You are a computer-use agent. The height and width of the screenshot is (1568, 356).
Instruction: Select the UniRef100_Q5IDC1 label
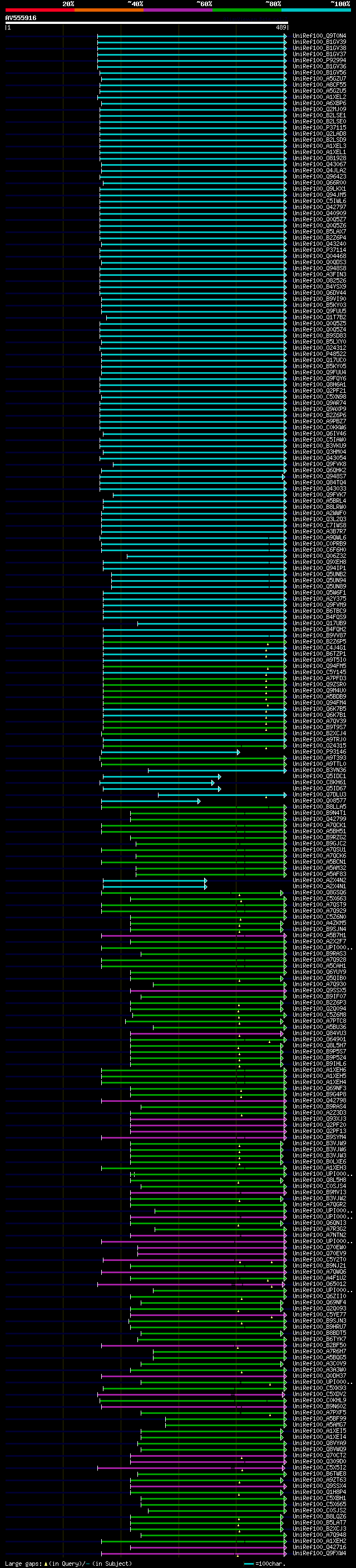[319, 776]
